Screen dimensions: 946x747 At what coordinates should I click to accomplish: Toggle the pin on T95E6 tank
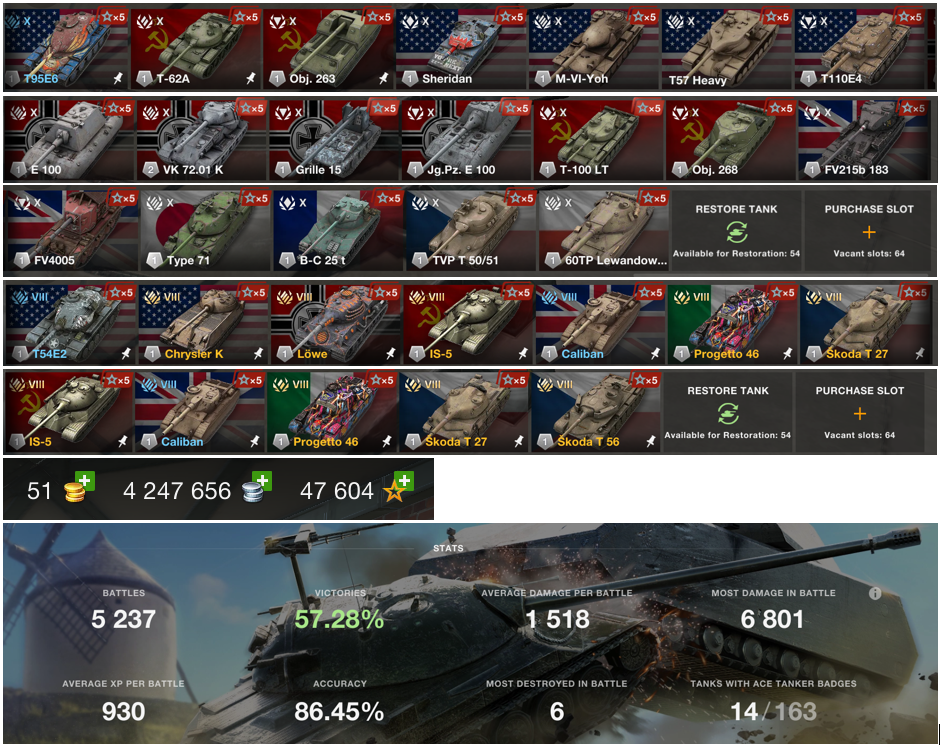pos(118,78)
